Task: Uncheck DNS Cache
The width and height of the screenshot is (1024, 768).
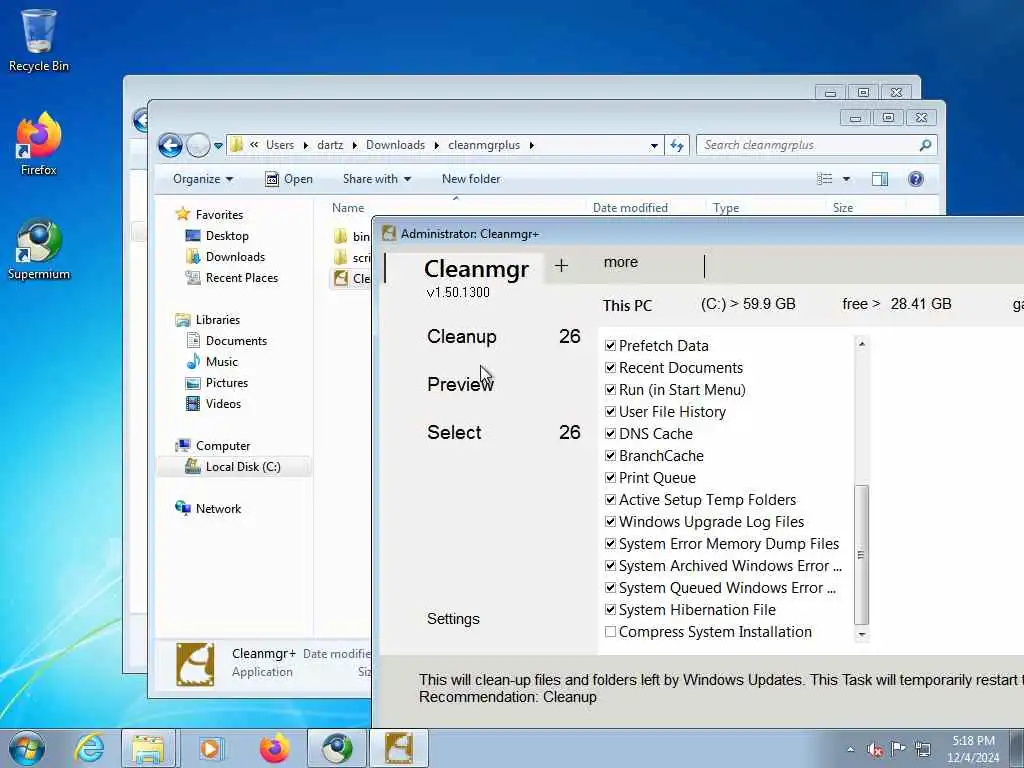Action: coord(610,434)
